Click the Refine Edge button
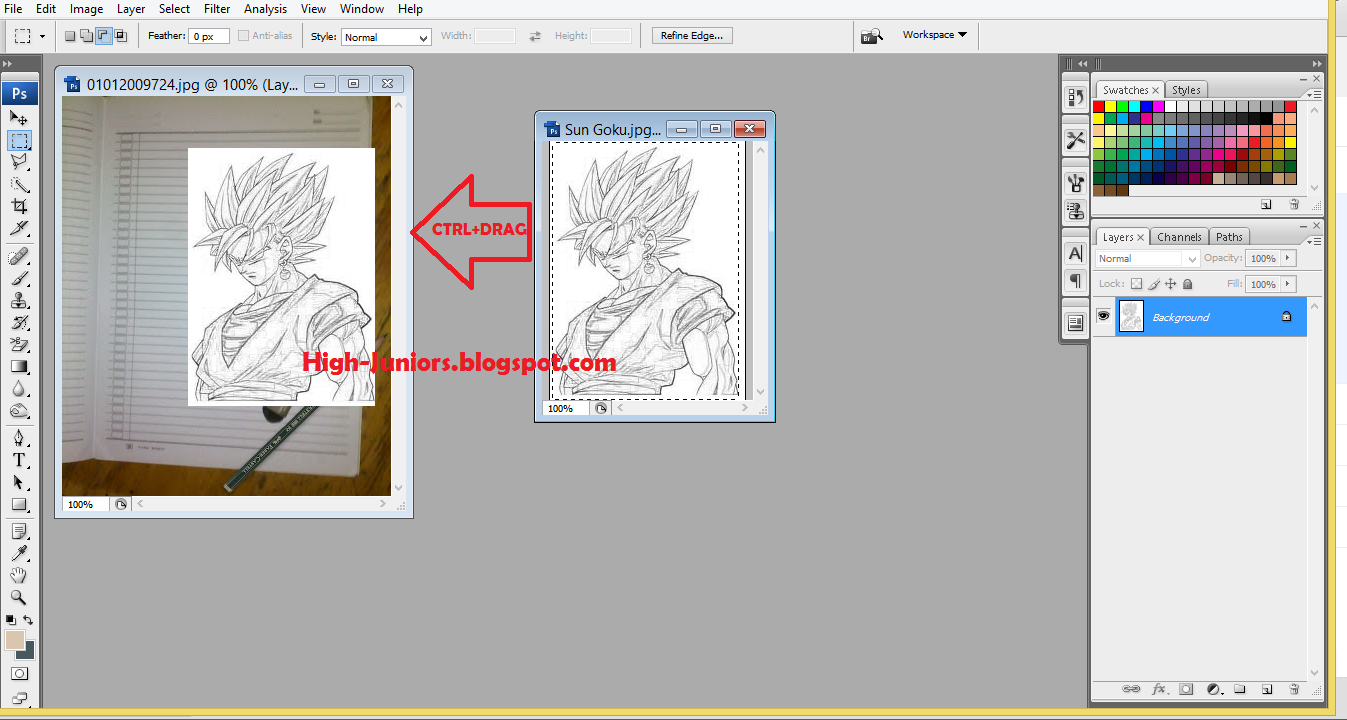 (x=692, y=35)
